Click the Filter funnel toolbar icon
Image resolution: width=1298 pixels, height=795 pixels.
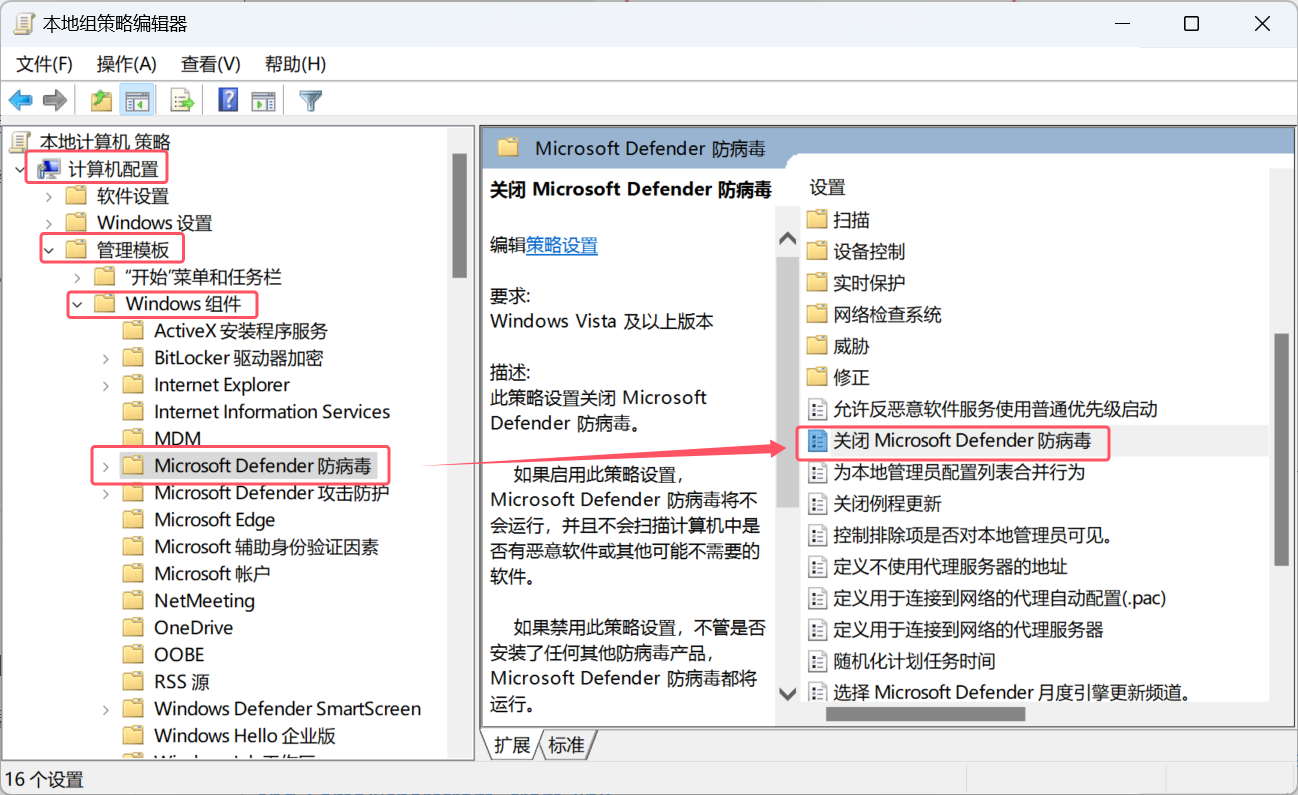pos(311,100)
